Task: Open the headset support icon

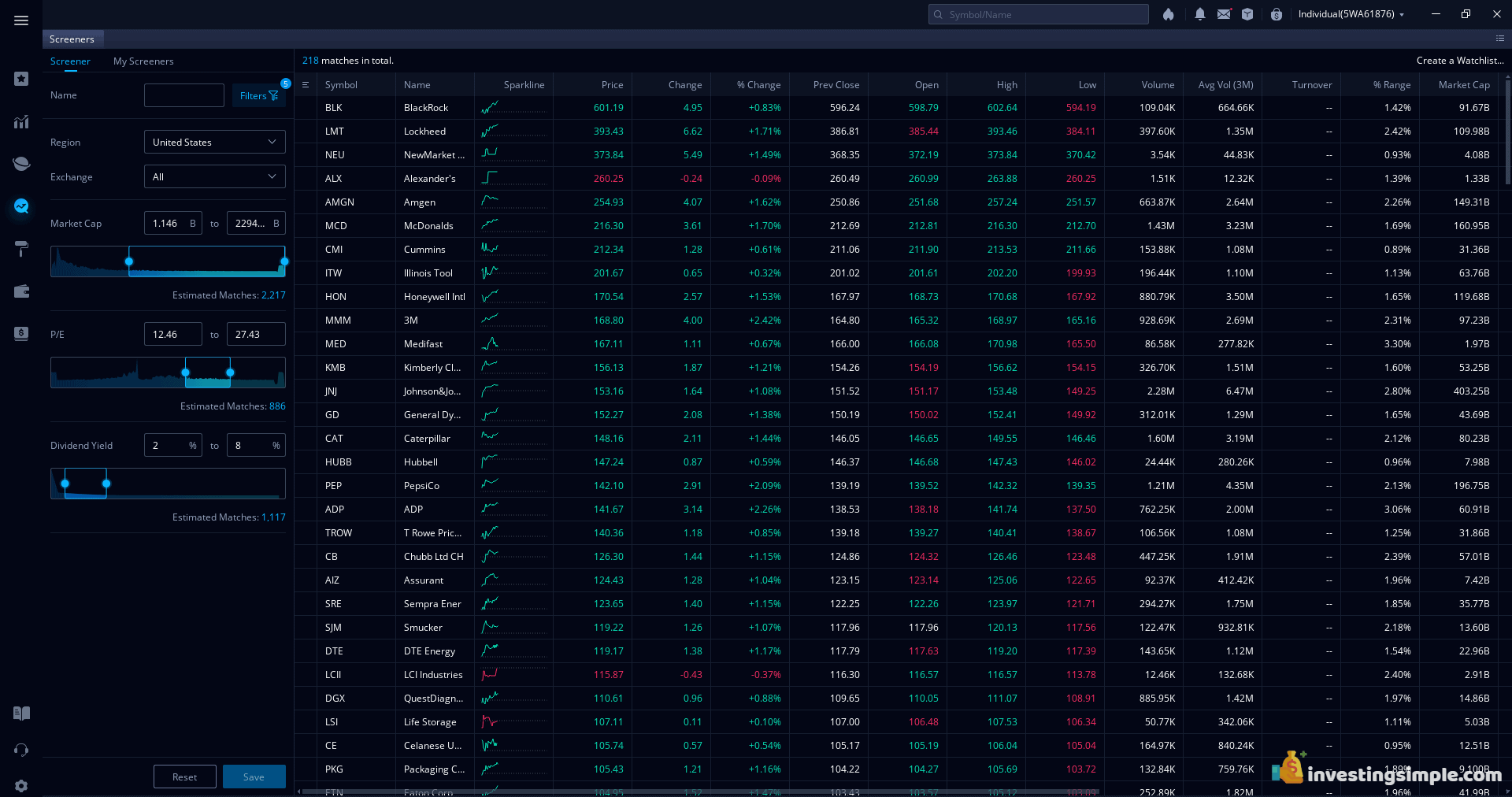Action: click(21, 750)
